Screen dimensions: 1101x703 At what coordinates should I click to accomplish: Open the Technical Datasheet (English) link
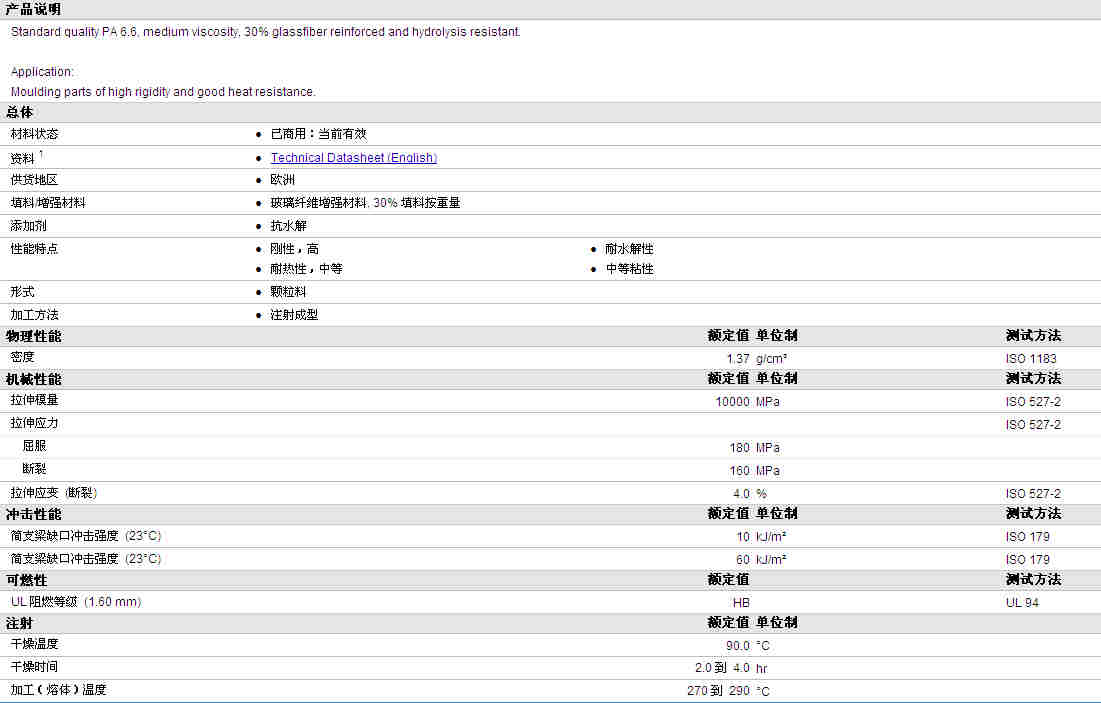(354, 158)
